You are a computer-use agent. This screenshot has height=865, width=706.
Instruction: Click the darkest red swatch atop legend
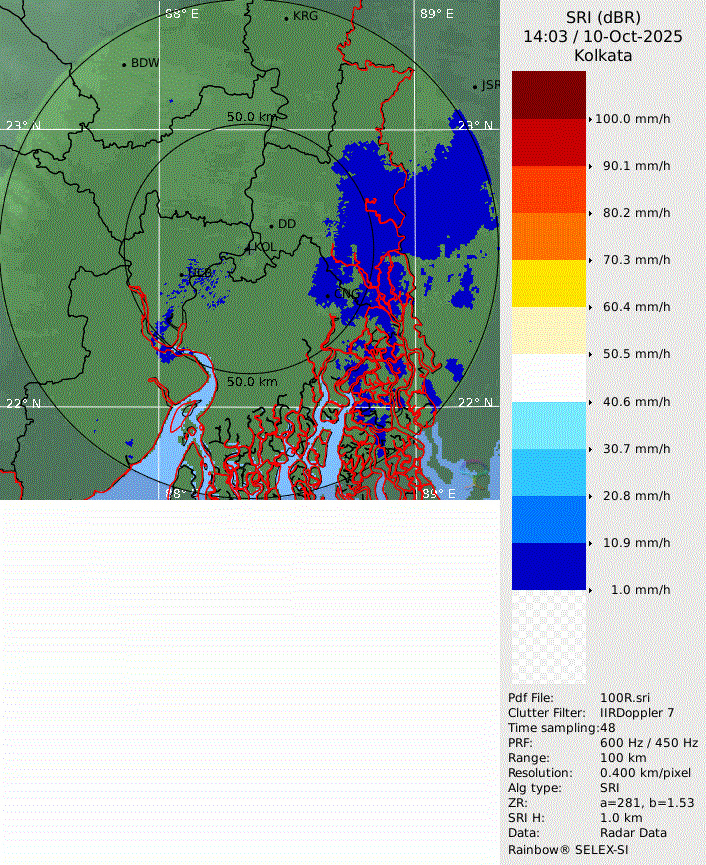(548, 95)
